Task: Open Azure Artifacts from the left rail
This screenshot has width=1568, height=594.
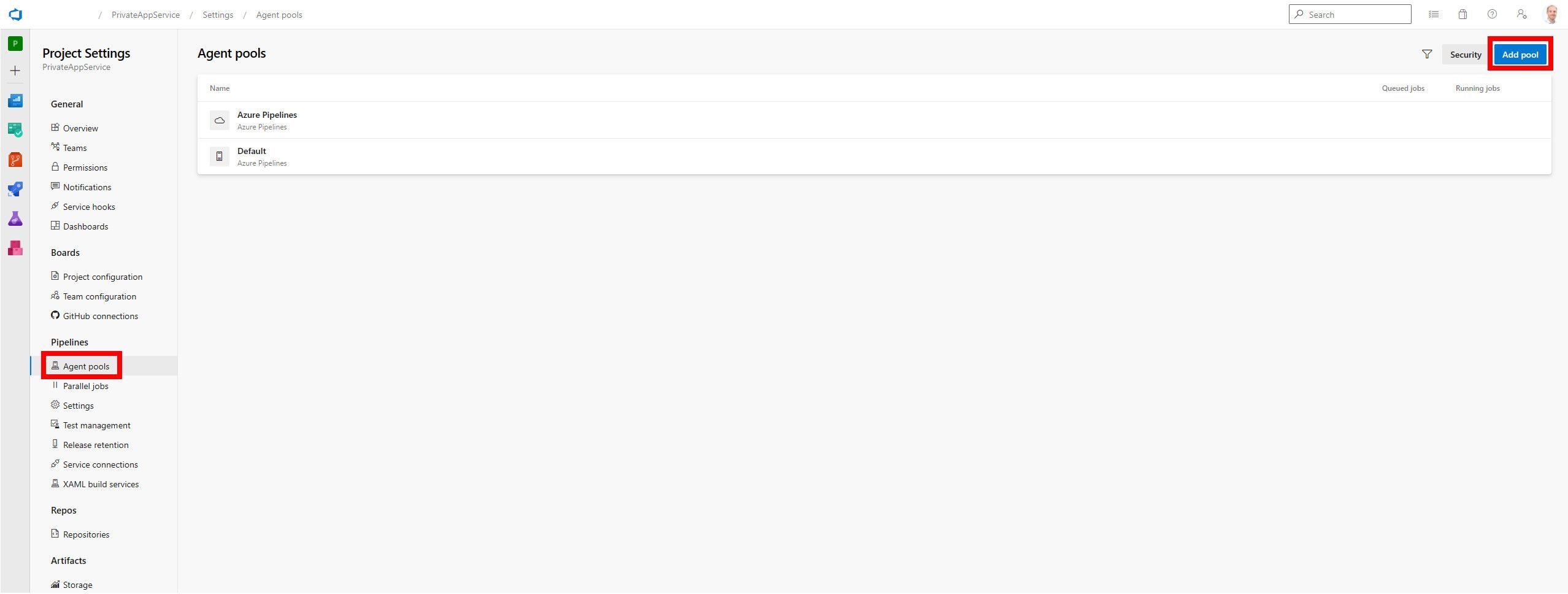Action: pos(15,248)
